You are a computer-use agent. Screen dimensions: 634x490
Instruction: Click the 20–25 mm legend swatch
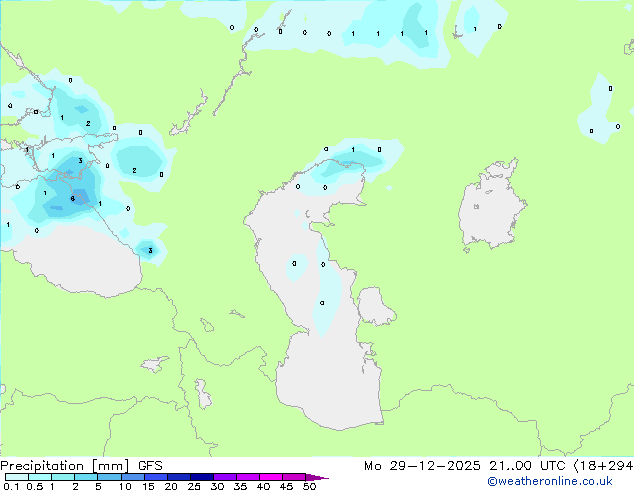coord(178,477)
